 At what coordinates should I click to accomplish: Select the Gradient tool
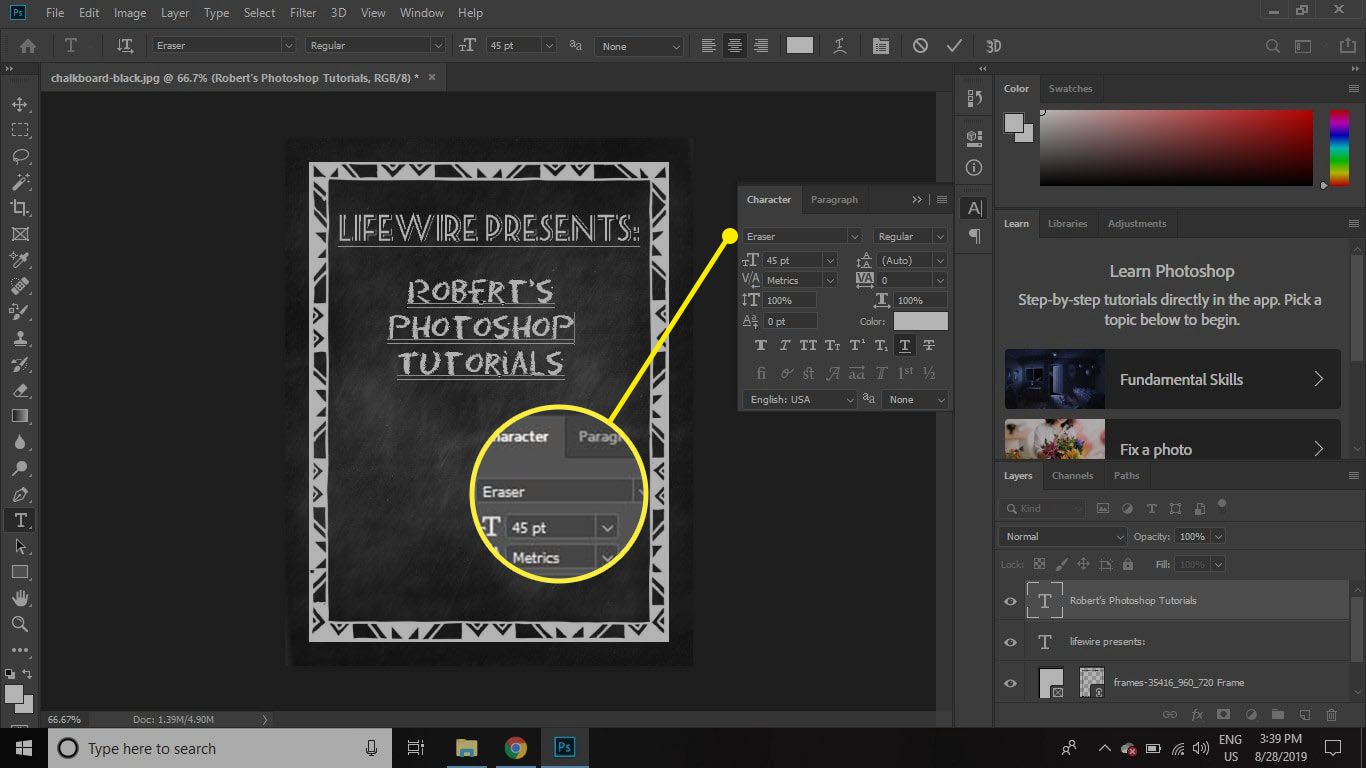[20, 416]
